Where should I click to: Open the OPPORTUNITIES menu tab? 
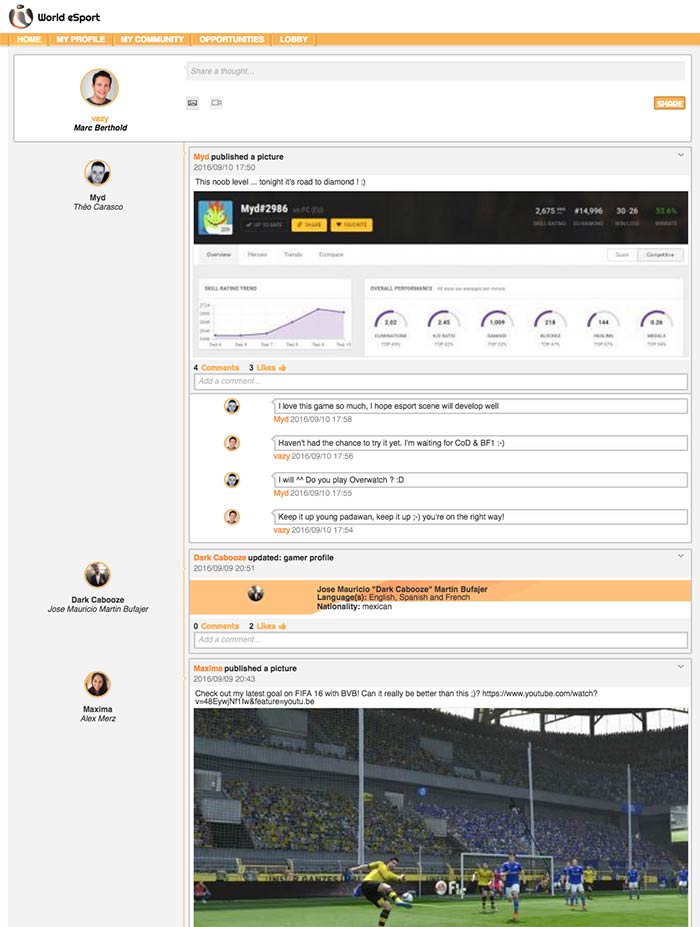pos(232,39)
